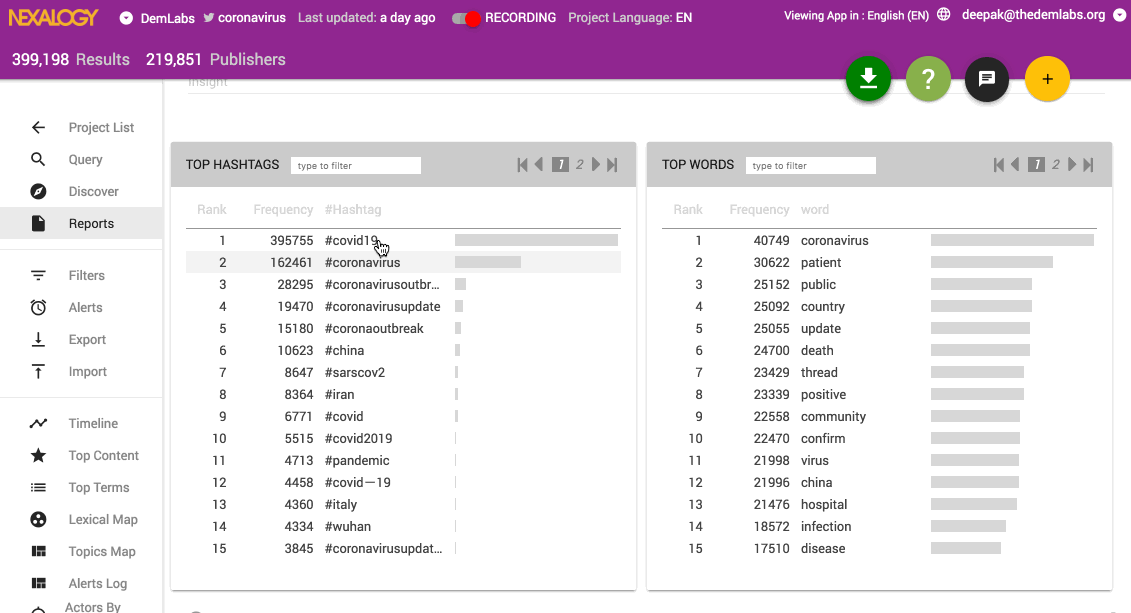The width and height of the screenshot is (1131, 613).
Task: Click the #coronavirusupdate hashtag
Action: click(x=382, y=306)
